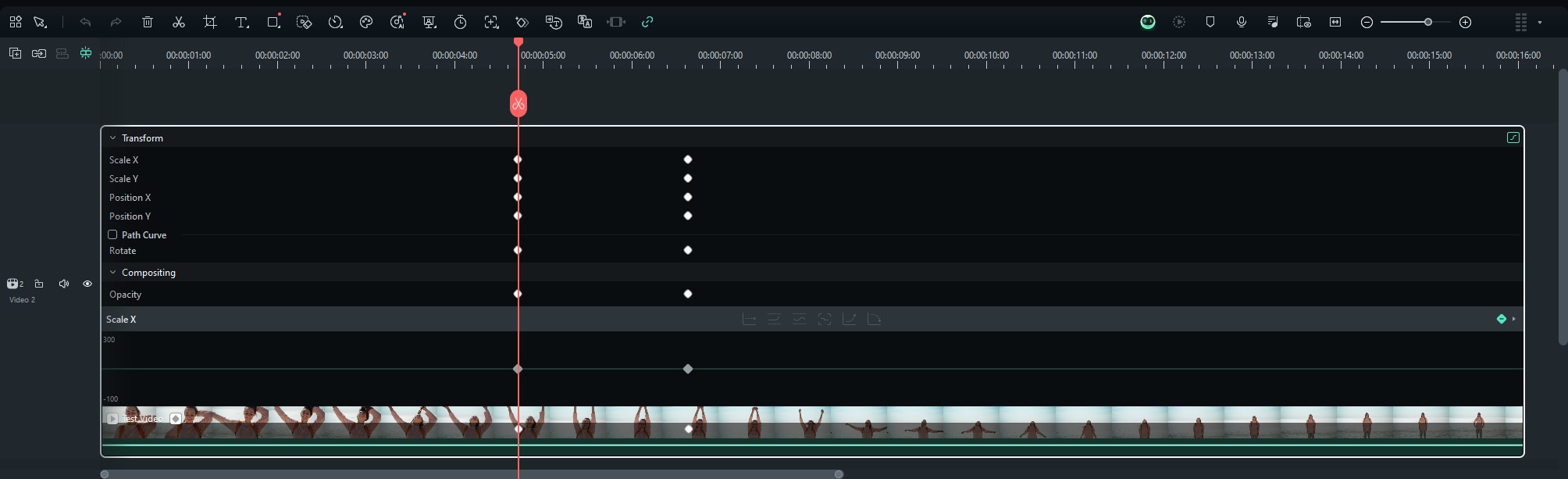
Task: Open the audio mixer music-note icon
Action: pyautogui.click(x=1273, y=22)
